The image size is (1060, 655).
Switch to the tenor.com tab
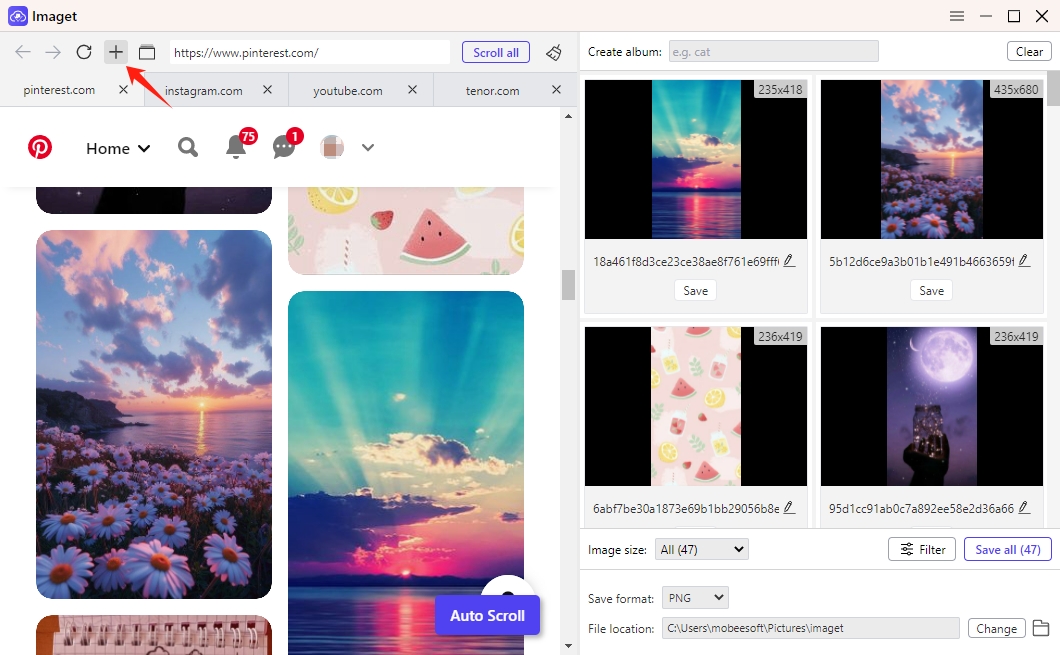492,91
